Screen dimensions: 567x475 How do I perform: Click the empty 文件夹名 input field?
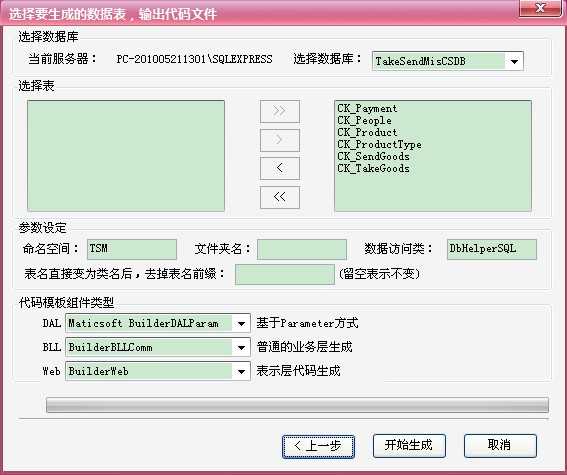pos(302,249)
